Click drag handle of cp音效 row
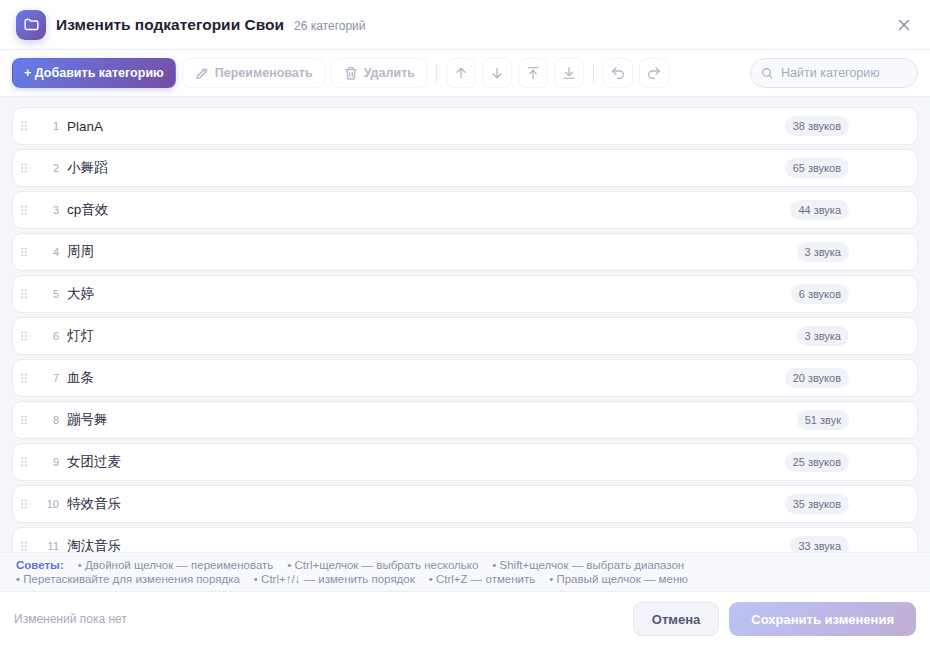This screenshot has height=646, width=930. (24, 210)
